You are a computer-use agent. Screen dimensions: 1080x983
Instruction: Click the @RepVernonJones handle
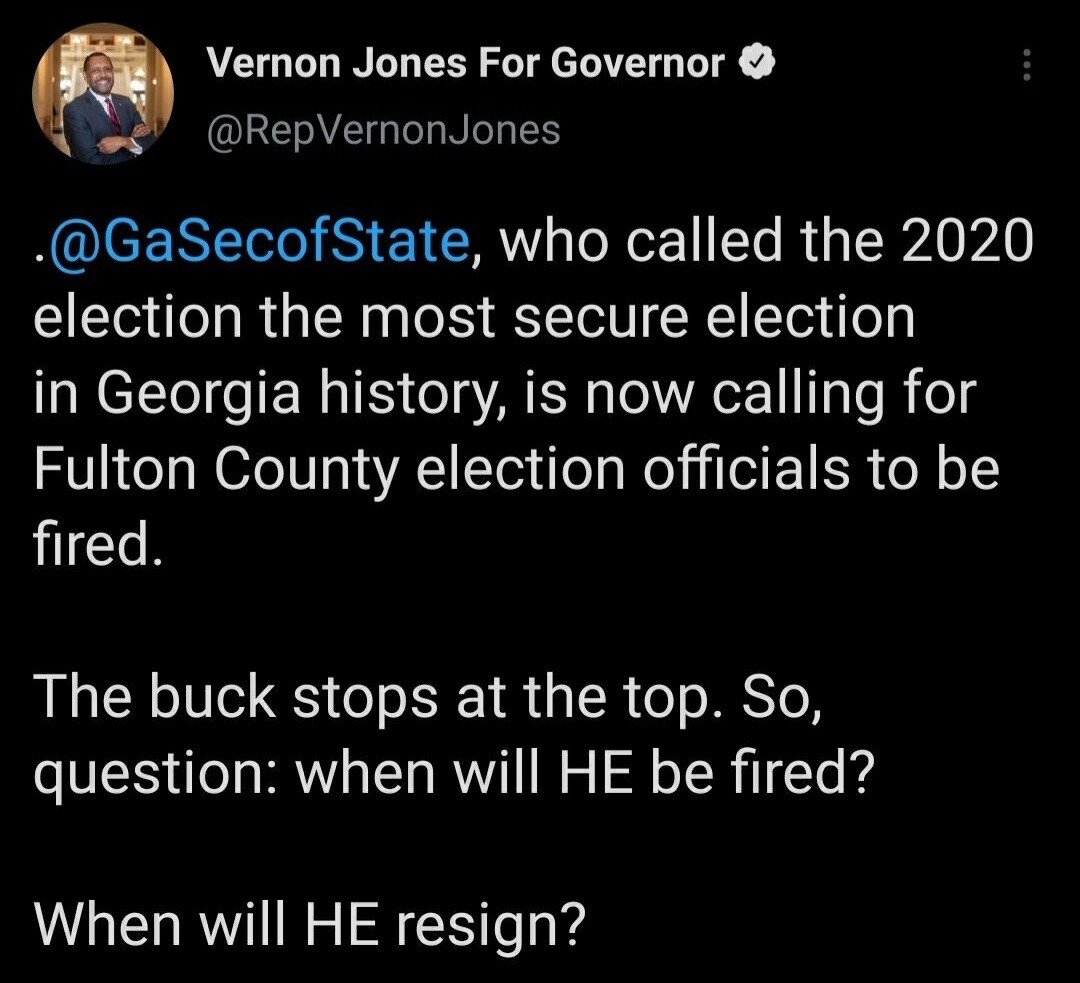pyautogui.click(x=382, y=131)
